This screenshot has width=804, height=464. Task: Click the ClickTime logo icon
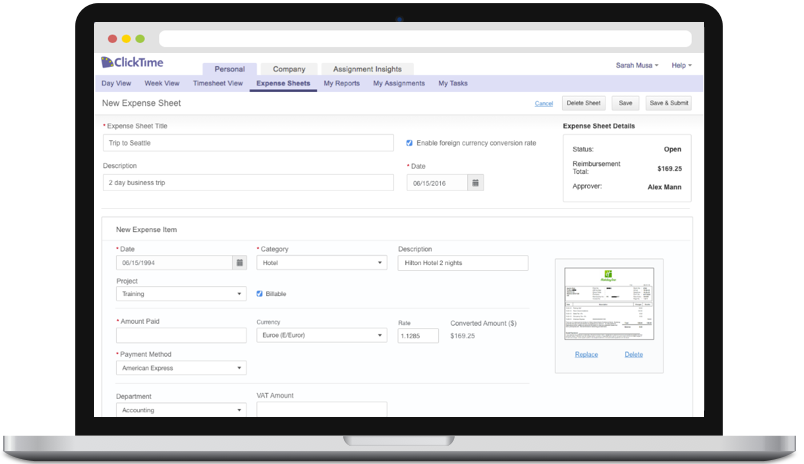pyautogui.click(x=108, y=63)
